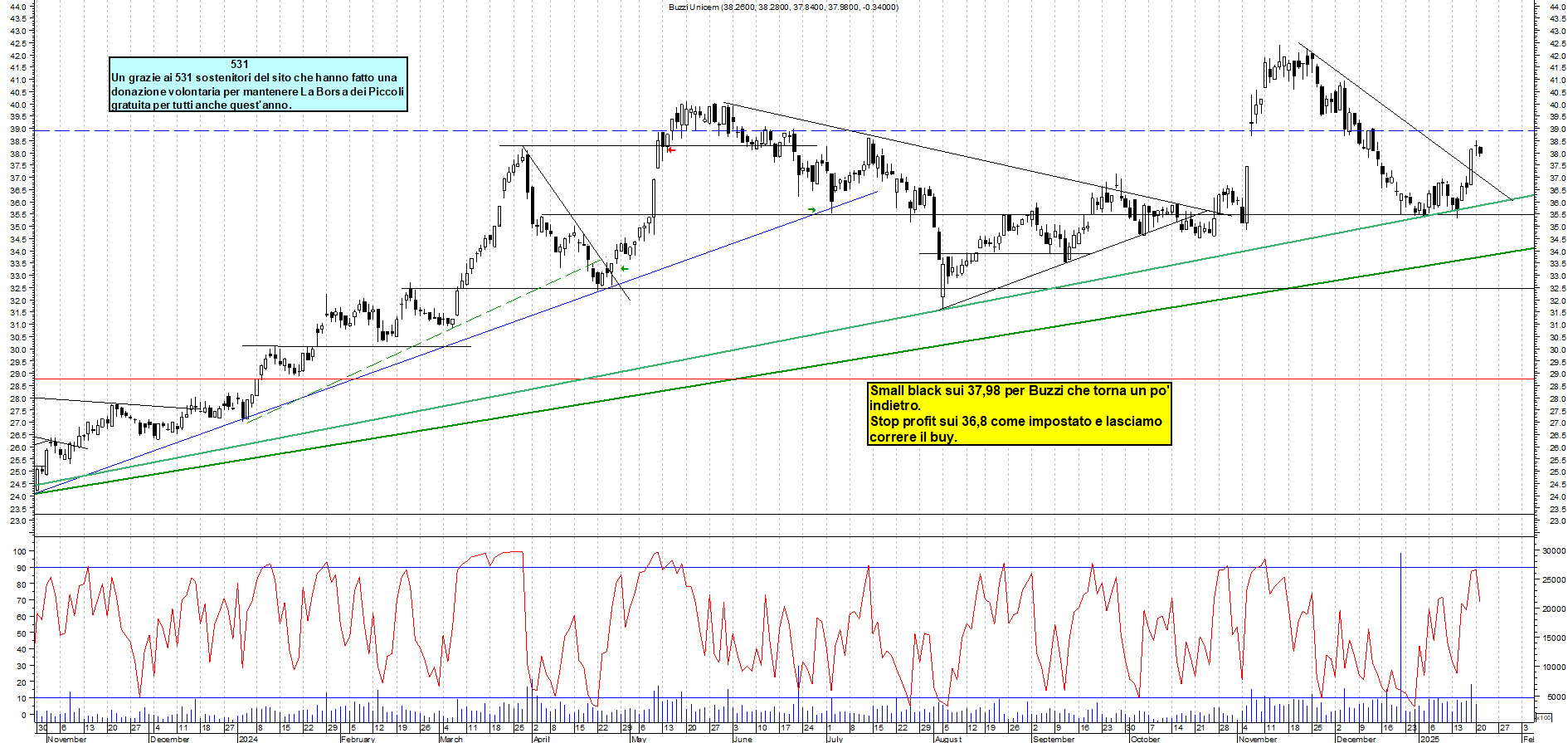The image size is (1568, 743).
Task: Click the tall blue volume spike in late December
Action: click(x=1401, y=637)
